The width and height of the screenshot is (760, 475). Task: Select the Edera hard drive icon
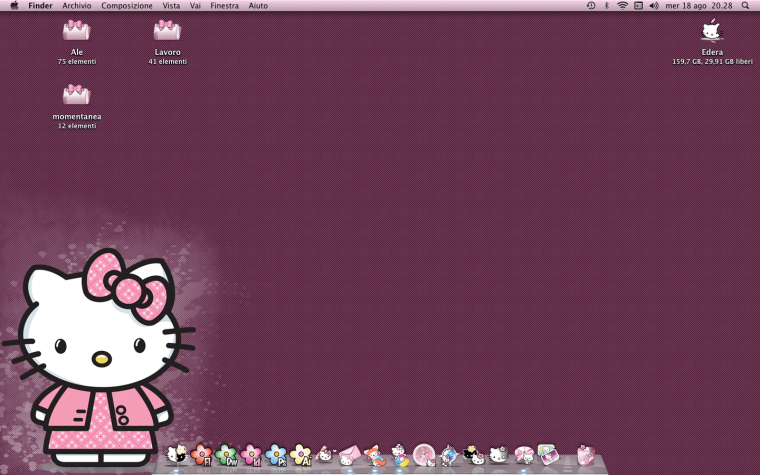coord(711,31)
